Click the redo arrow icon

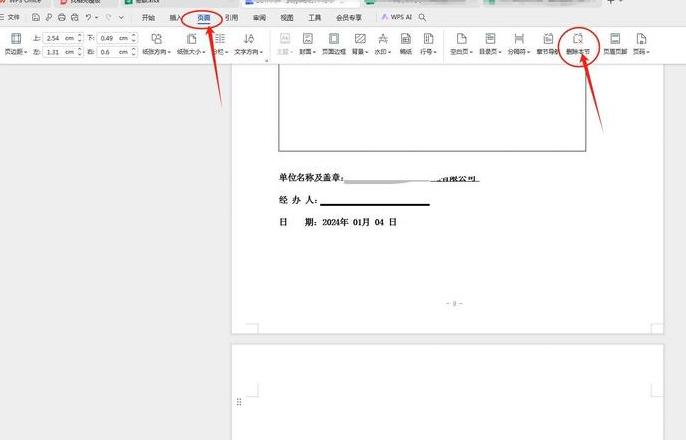pyautogui.click(x=108, y=17)
